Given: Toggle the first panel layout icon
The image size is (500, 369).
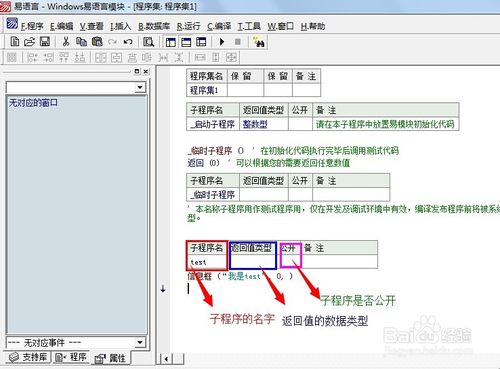Looking at the screenshot, I should coord(171,42).
